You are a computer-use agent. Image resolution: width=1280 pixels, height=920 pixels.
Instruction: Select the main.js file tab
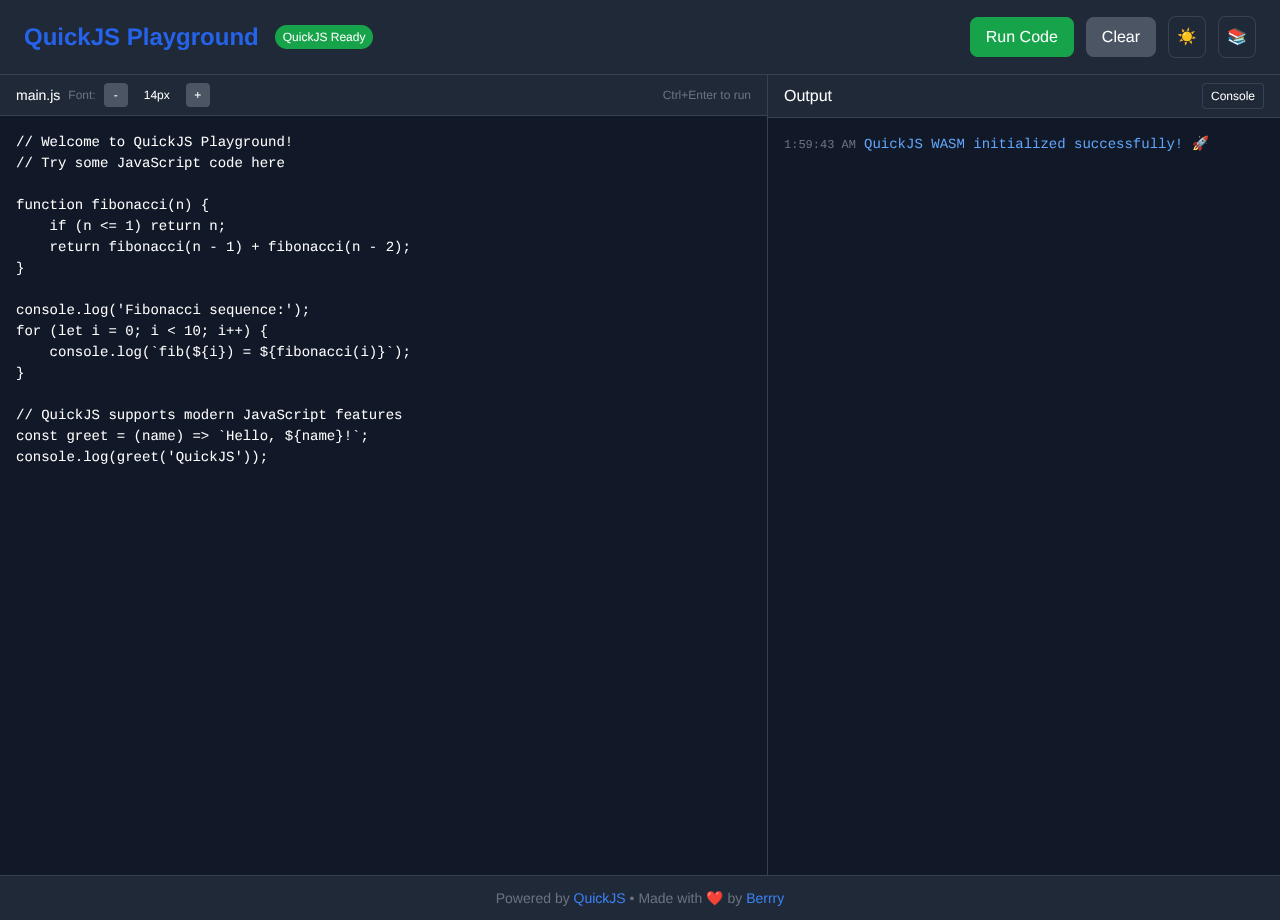[37, 95]
